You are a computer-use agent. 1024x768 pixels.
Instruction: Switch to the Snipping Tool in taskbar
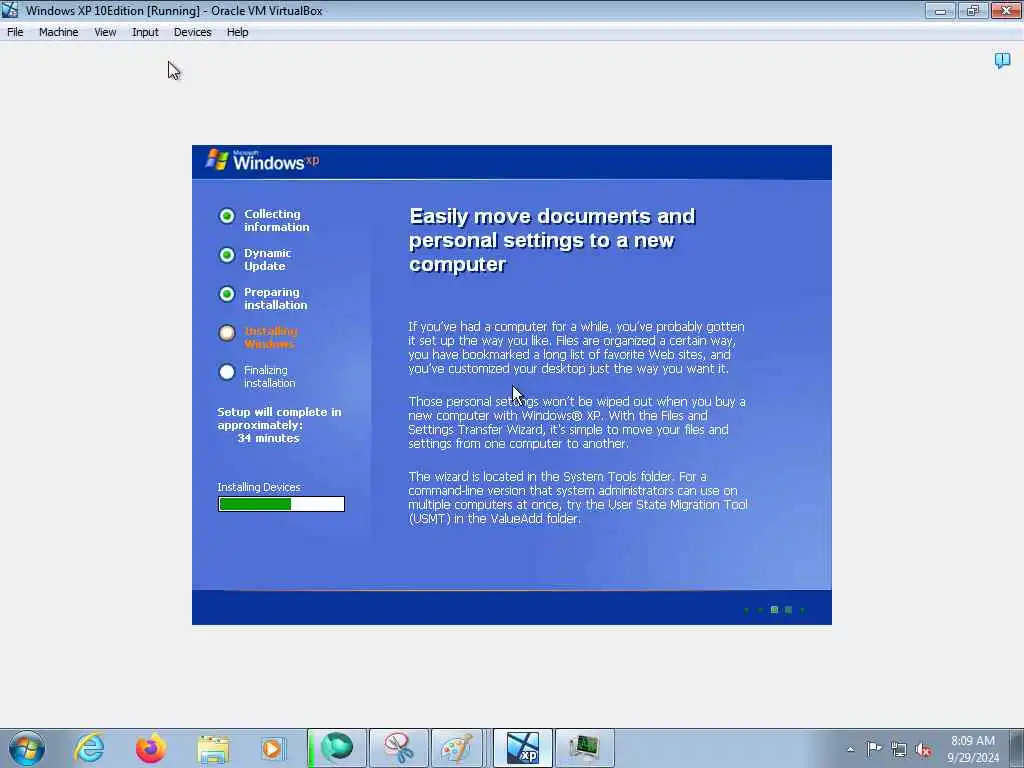click(398, 748)
